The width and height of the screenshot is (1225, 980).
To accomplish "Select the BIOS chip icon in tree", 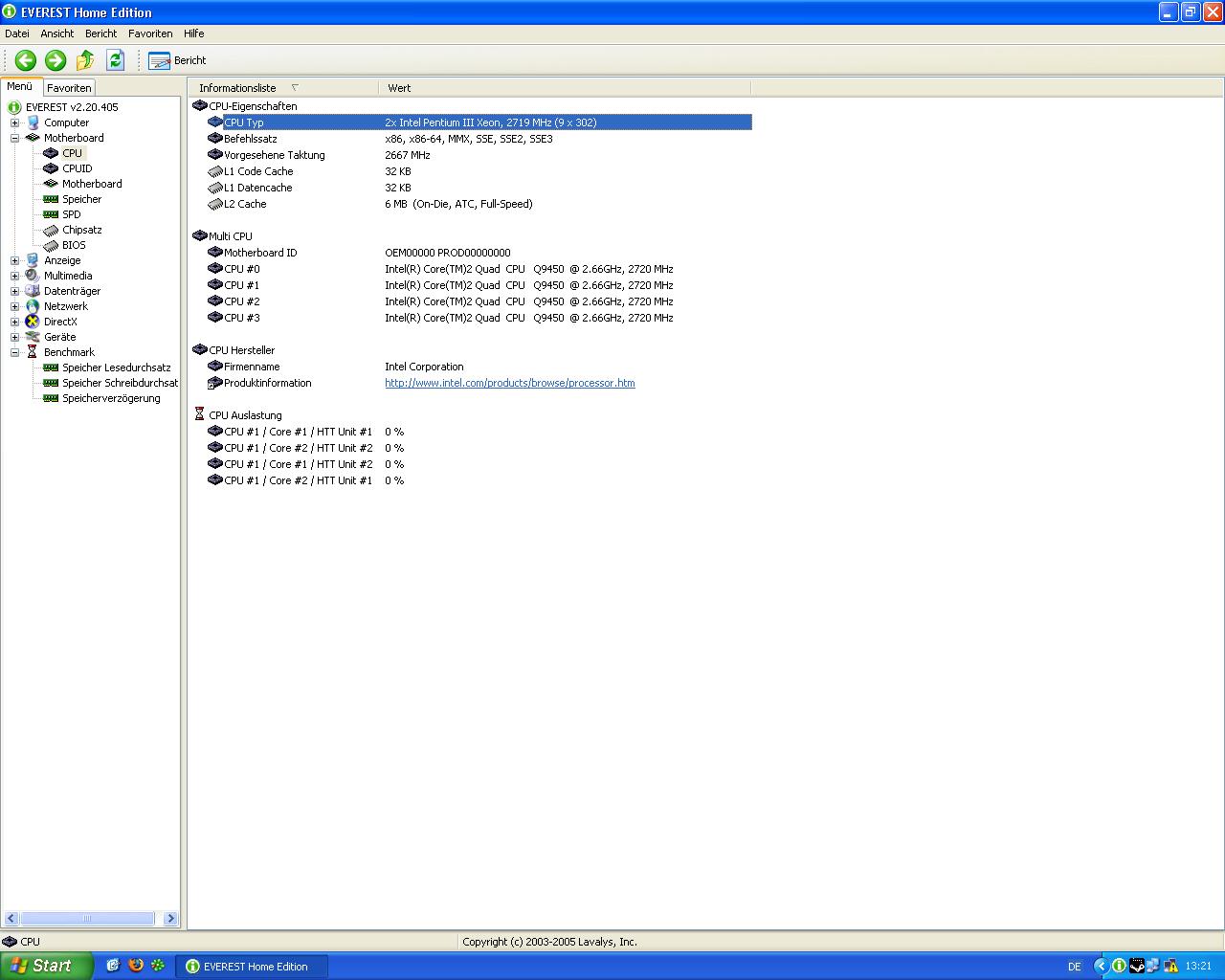I will pyautogui.click(x=51, y=245).
